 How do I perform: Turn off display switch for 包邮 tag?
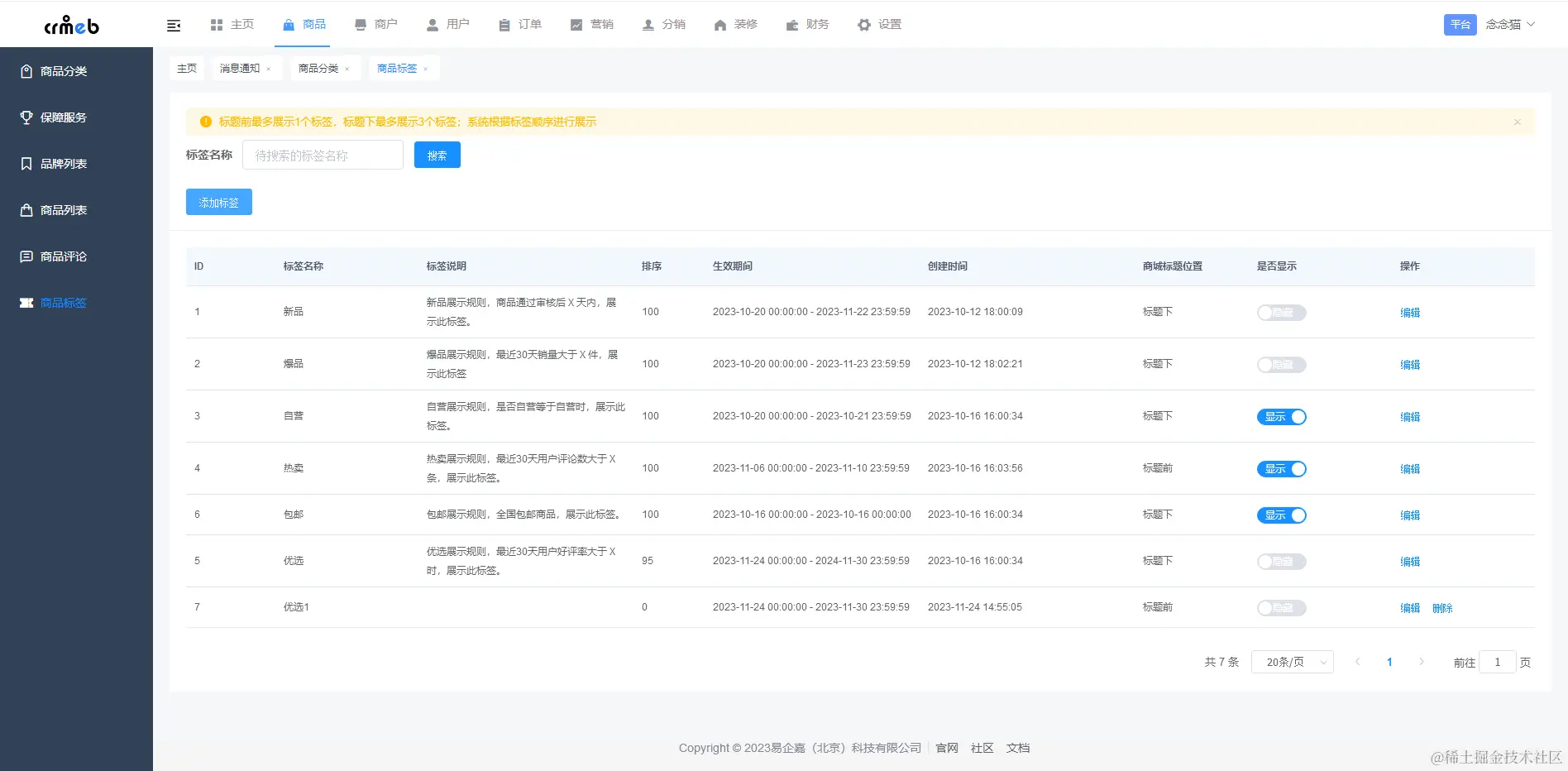[1281, 515]
